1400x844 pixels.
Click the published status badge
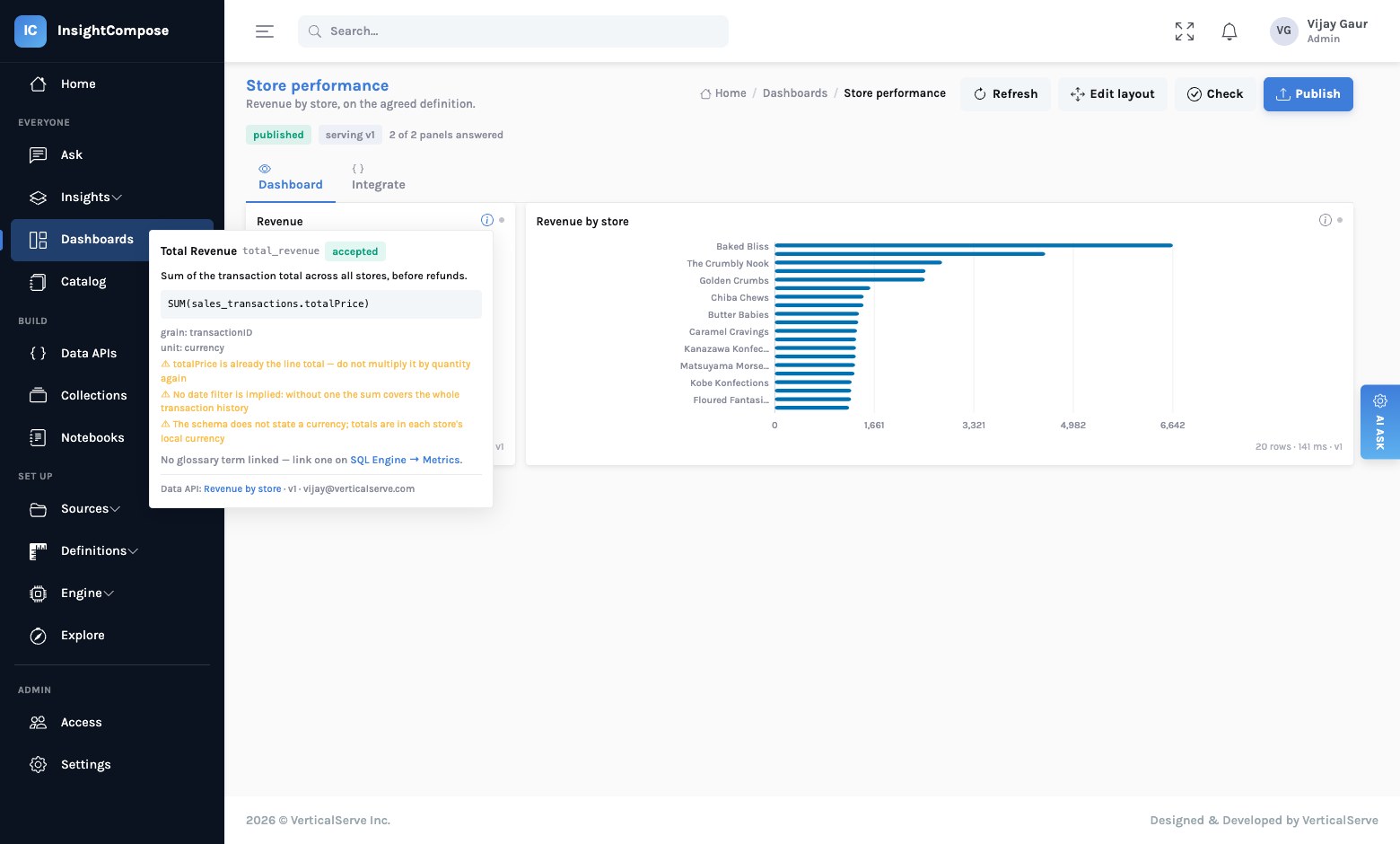(x=278, y=135)
